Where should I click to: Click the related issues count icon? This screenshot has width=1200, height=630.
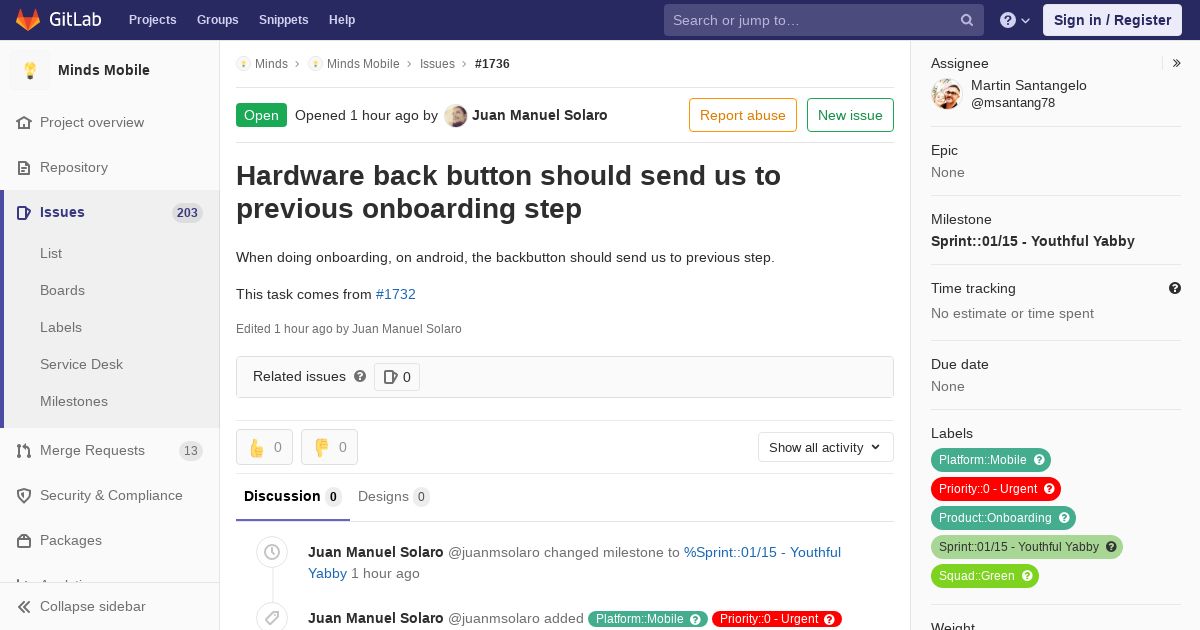[x=390, y=377]
